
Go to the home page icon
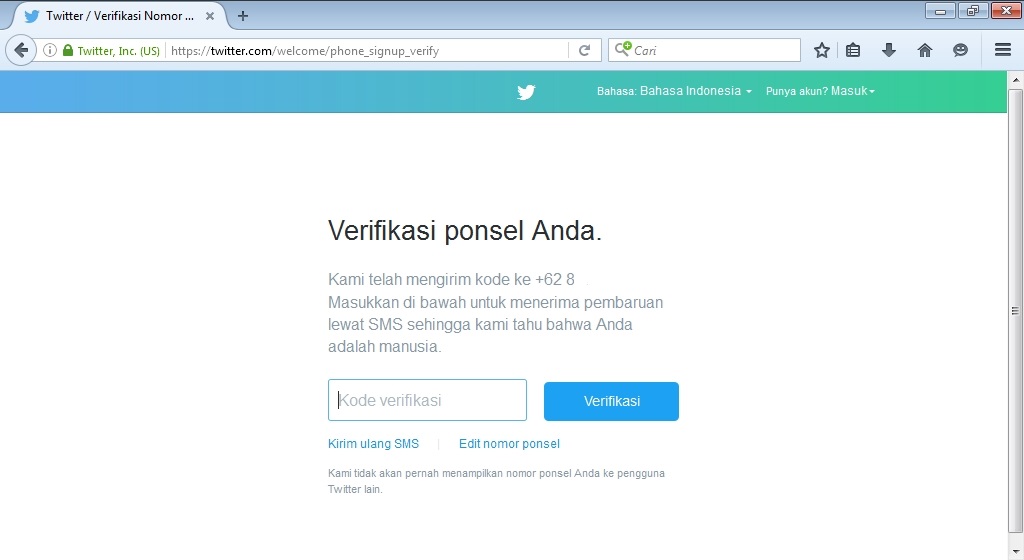coord(925,50)
